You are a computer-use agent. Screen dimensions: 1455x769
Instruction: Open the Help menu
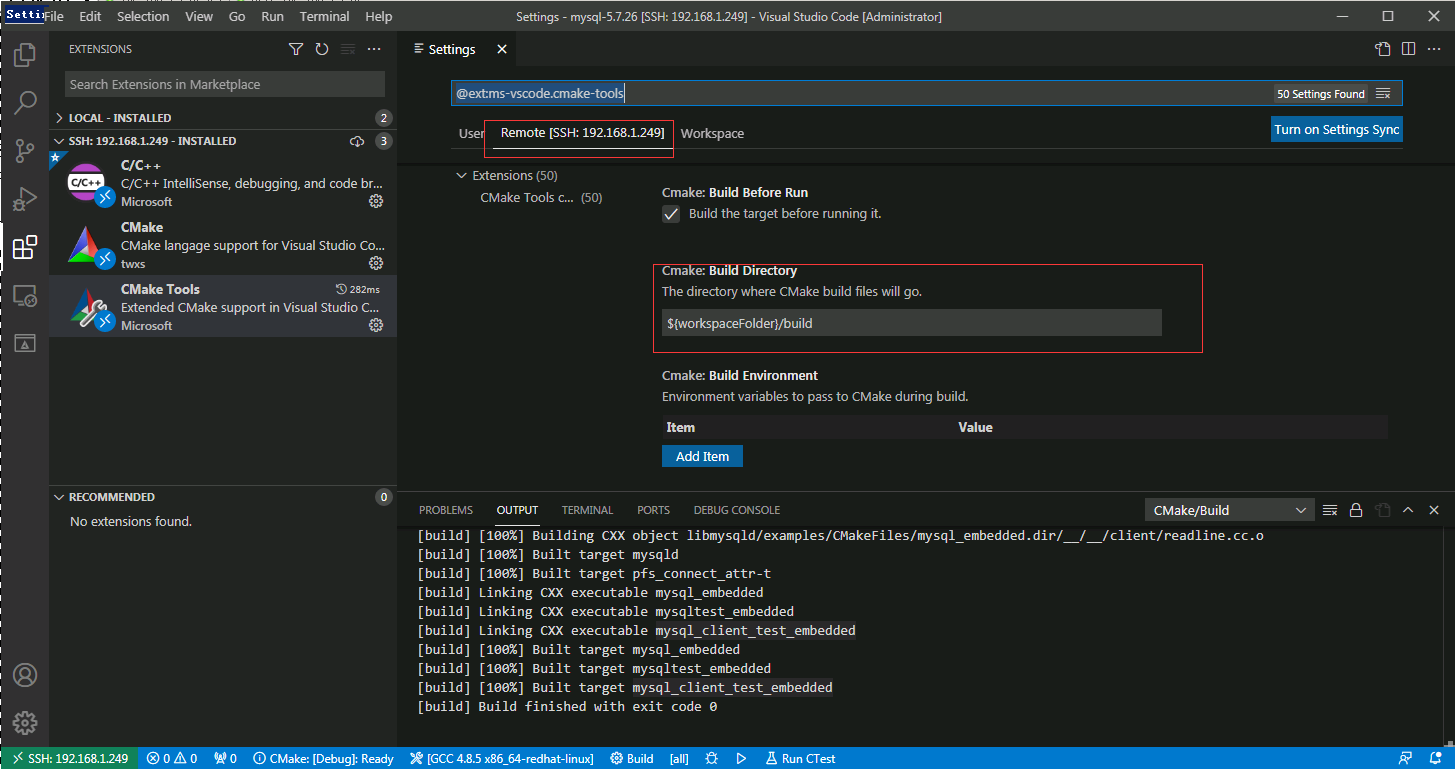pos(379,17)
